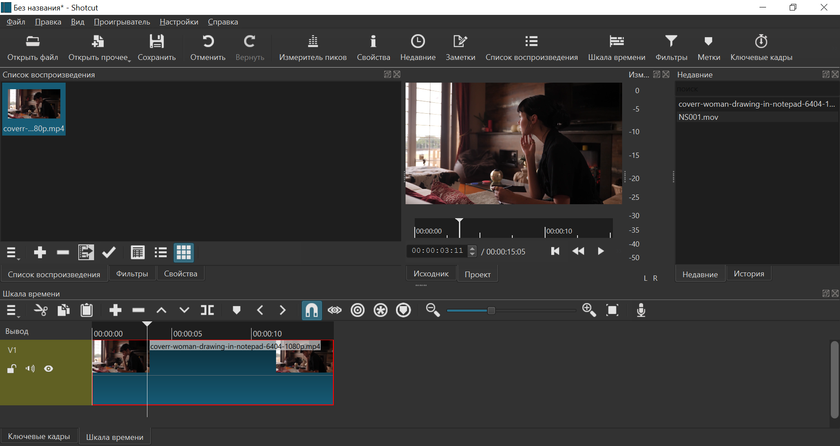This screenshot has height=446, width=840.
Task: Switch to Свойства tab below playlist
Action: pos(181,274)
